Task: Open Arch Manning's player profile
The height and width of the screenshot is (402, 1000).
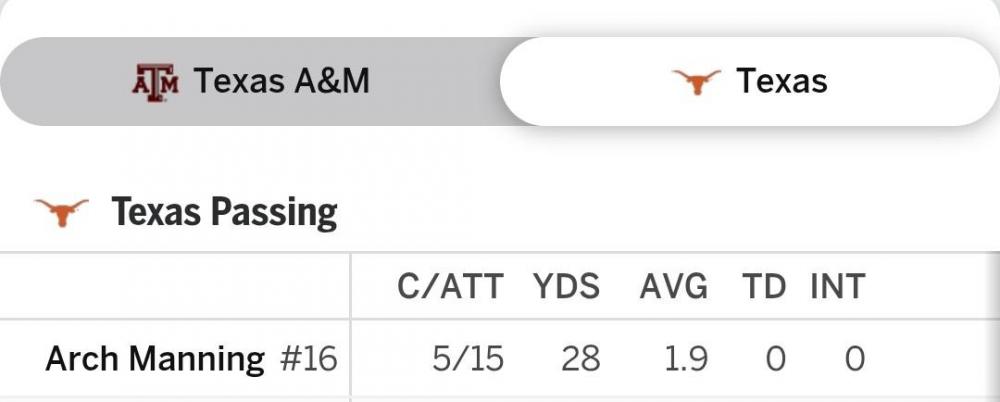Action: click(x=155, y=358)
